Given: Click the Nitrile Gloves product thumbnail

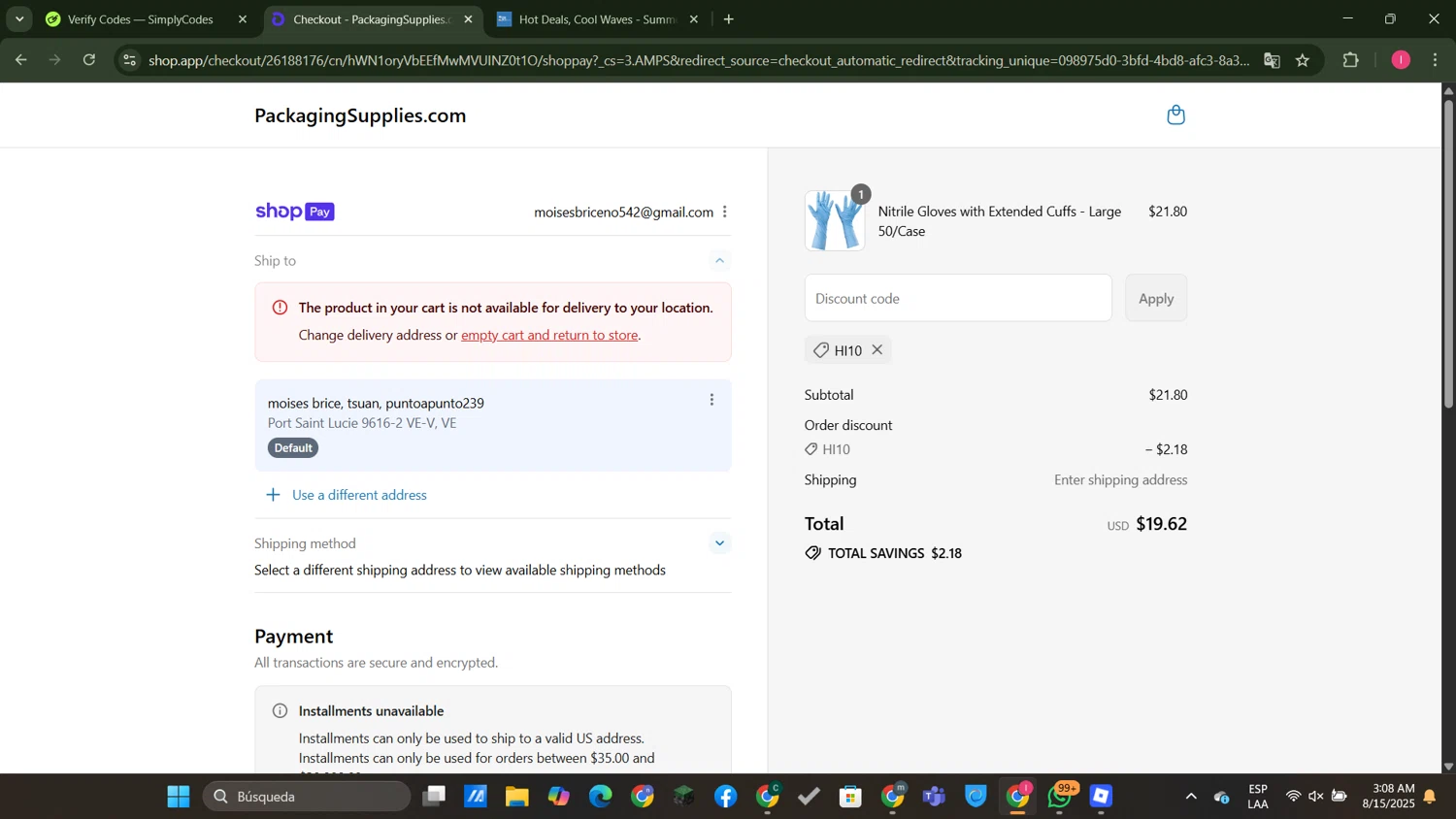Looking at the screenshot, I should (x=835, y=220).
